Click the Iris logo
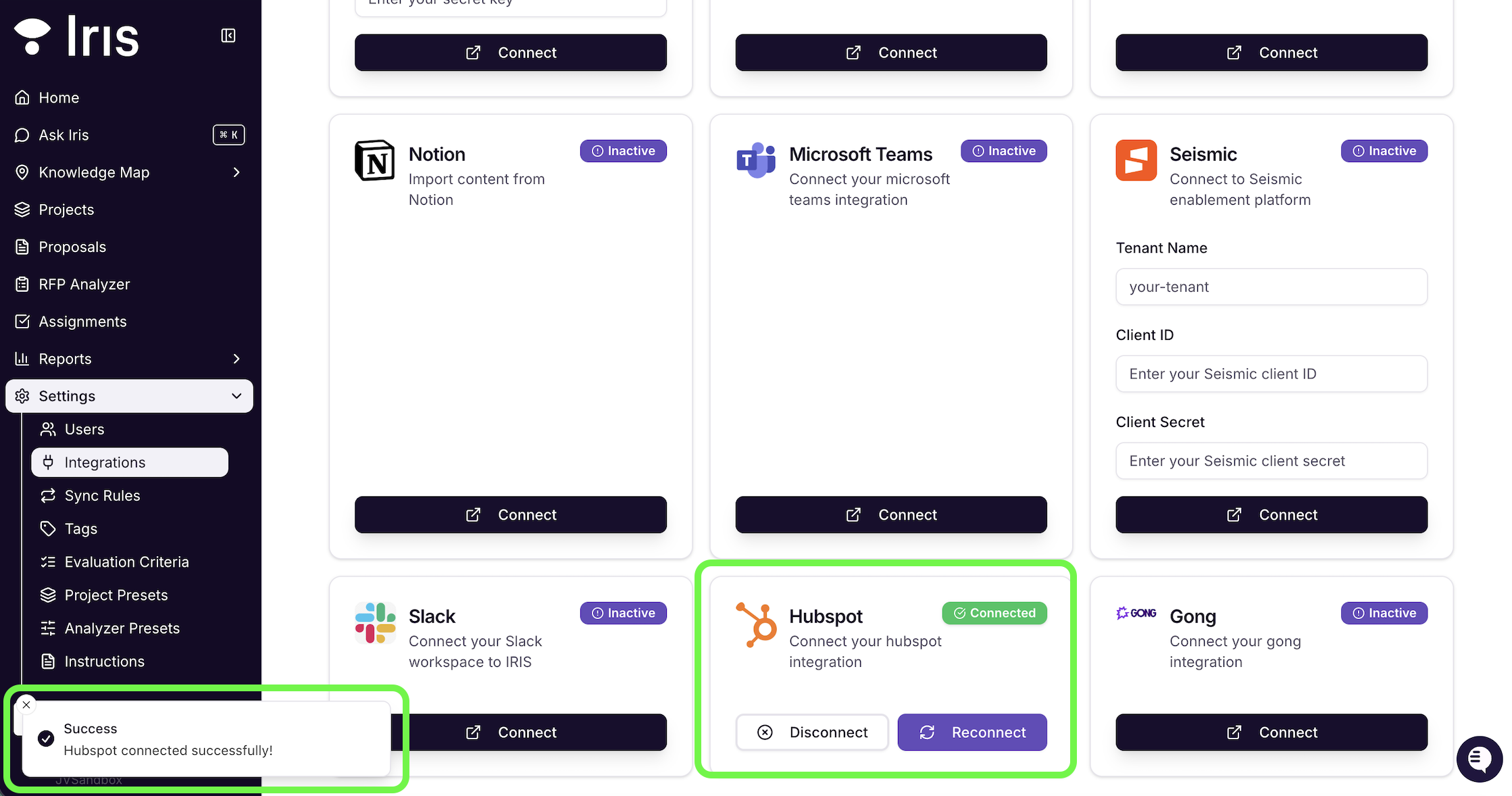 [76, 36]
